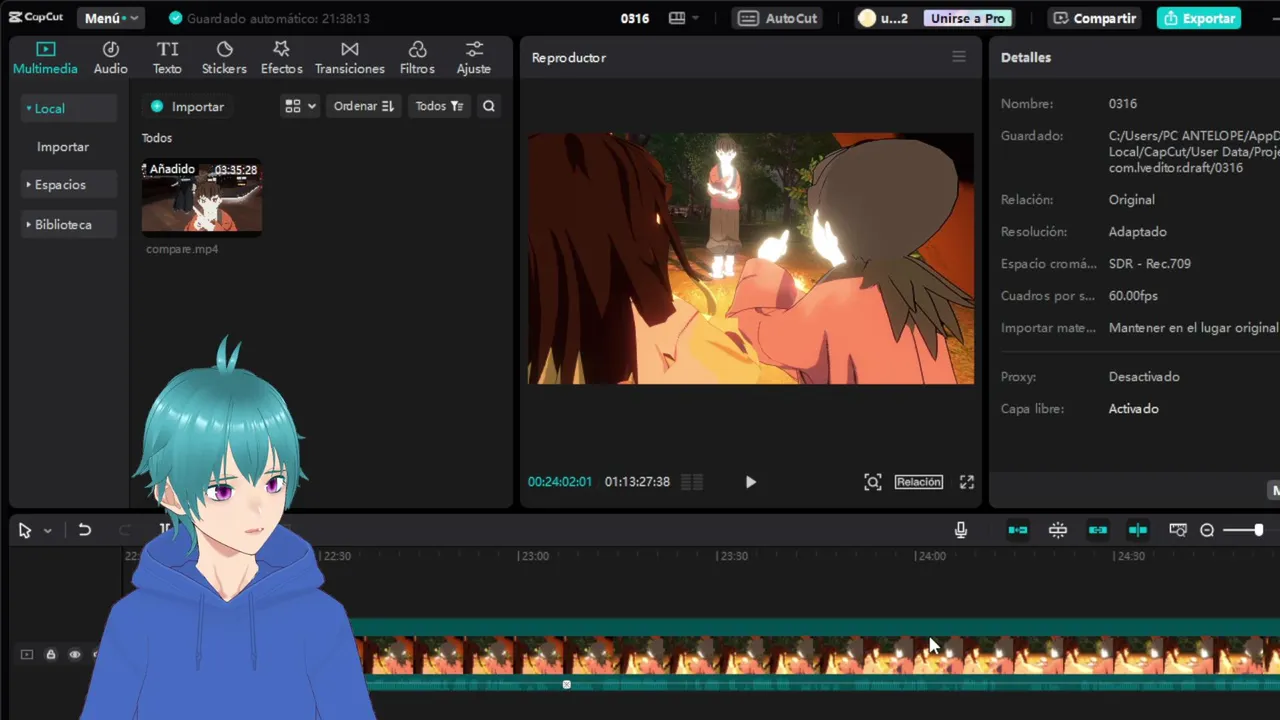
Task: Play the video preview
Action: click(751, 482)
